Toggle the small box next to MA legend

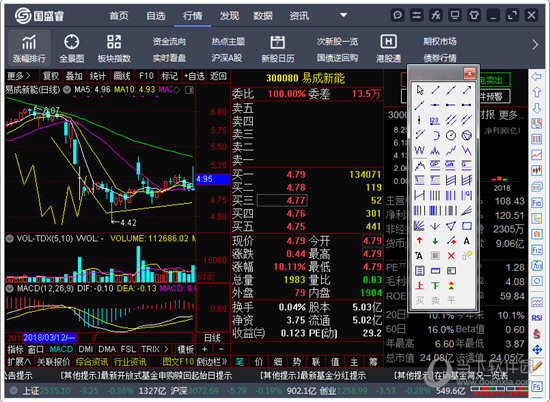tap(189, 90)
